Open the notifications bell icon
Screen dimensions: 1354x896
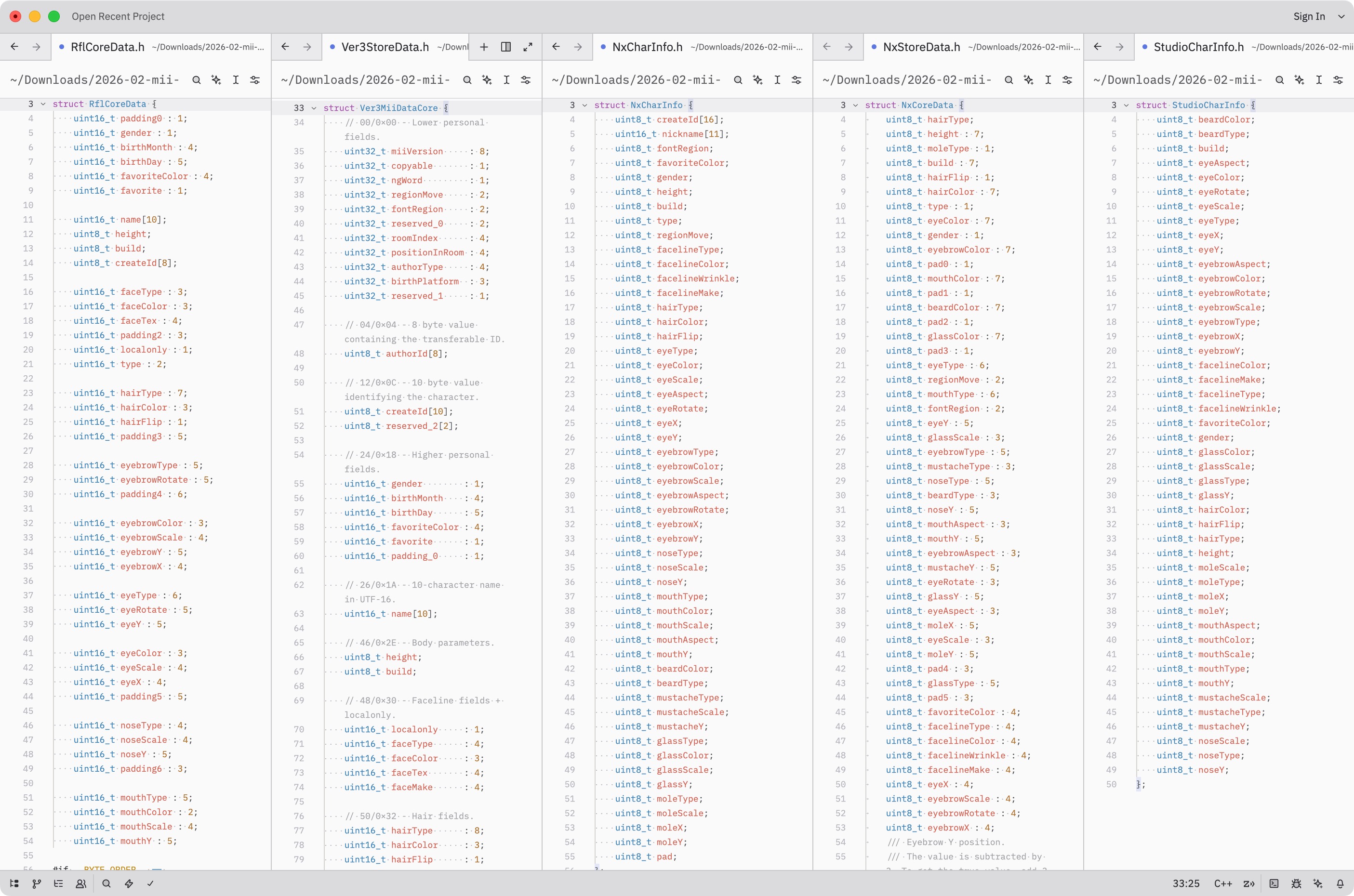click(1340, 883)
